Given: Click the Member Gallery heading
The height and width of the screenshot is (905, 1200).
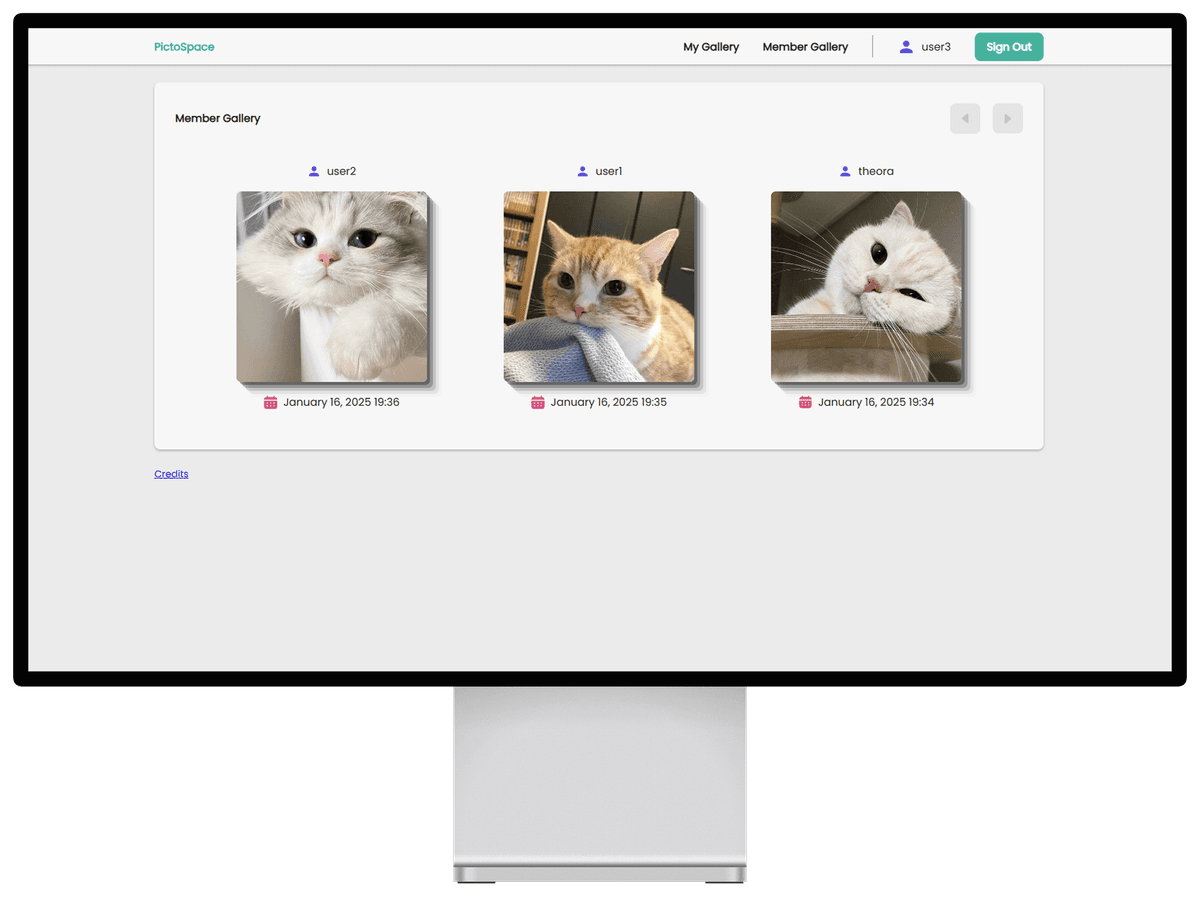Looking at the screenshot, I should click(218, 118).
